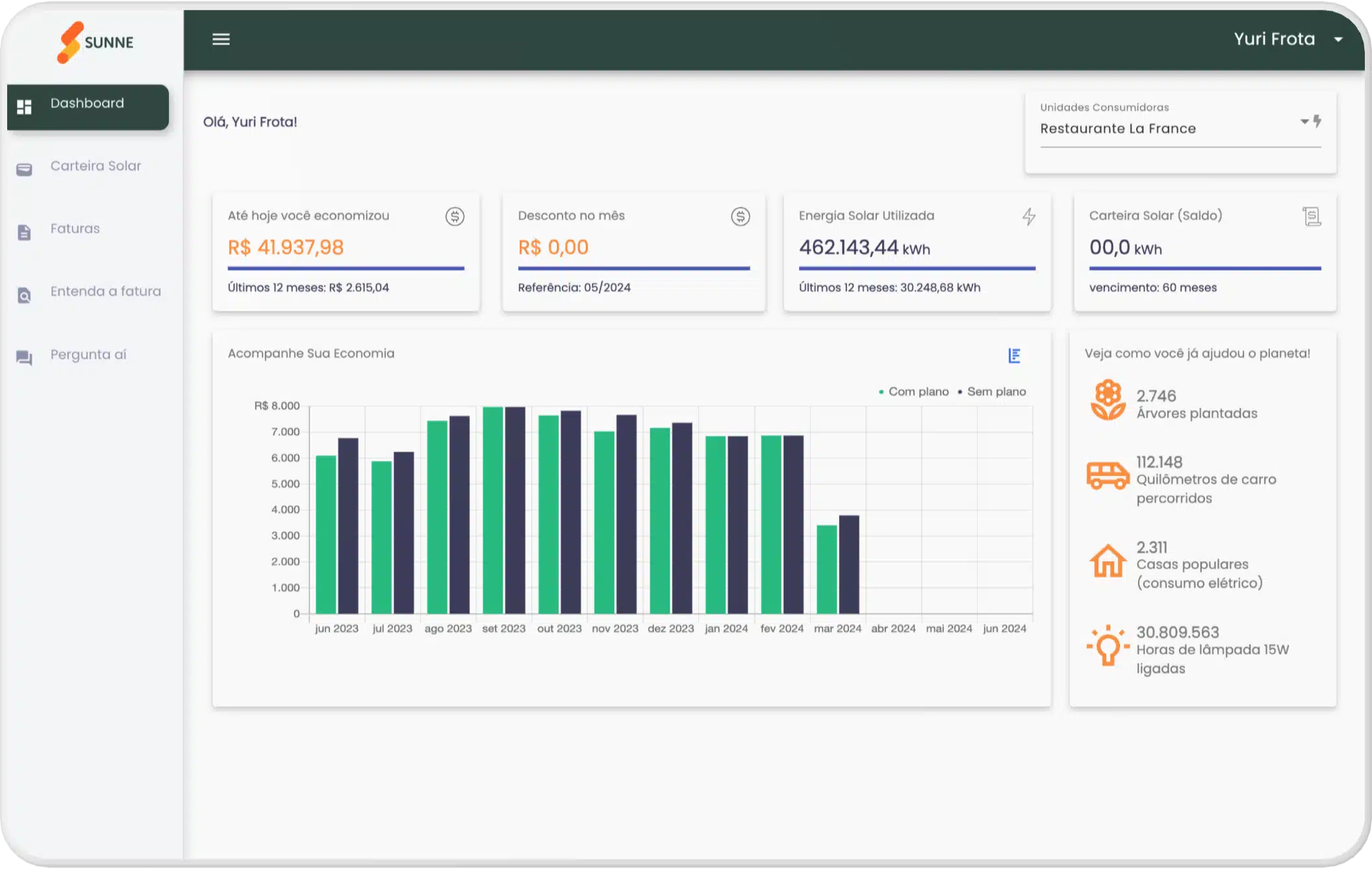Click dollar icon on economizou card

[455, 216]
